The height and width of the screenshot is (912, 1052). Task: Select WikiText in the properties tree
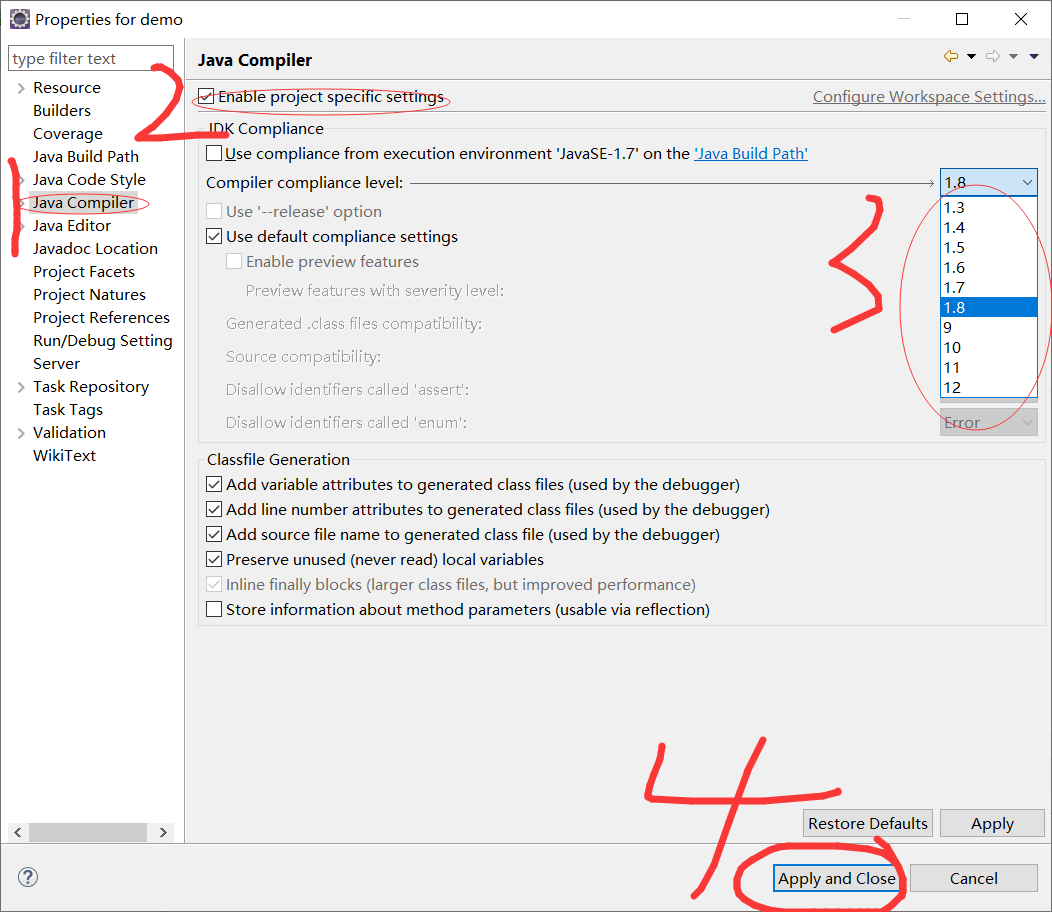point(64,455)
